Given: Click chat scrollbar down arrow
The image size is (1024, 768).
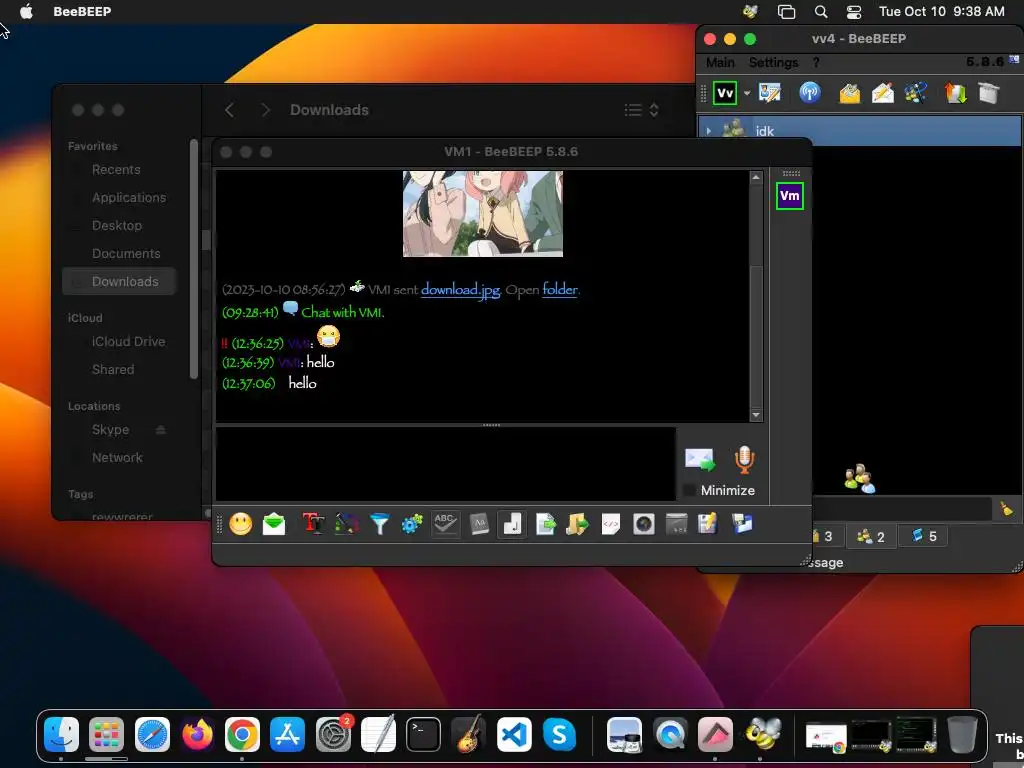Looking at the screenshot, I should (756, 415).
